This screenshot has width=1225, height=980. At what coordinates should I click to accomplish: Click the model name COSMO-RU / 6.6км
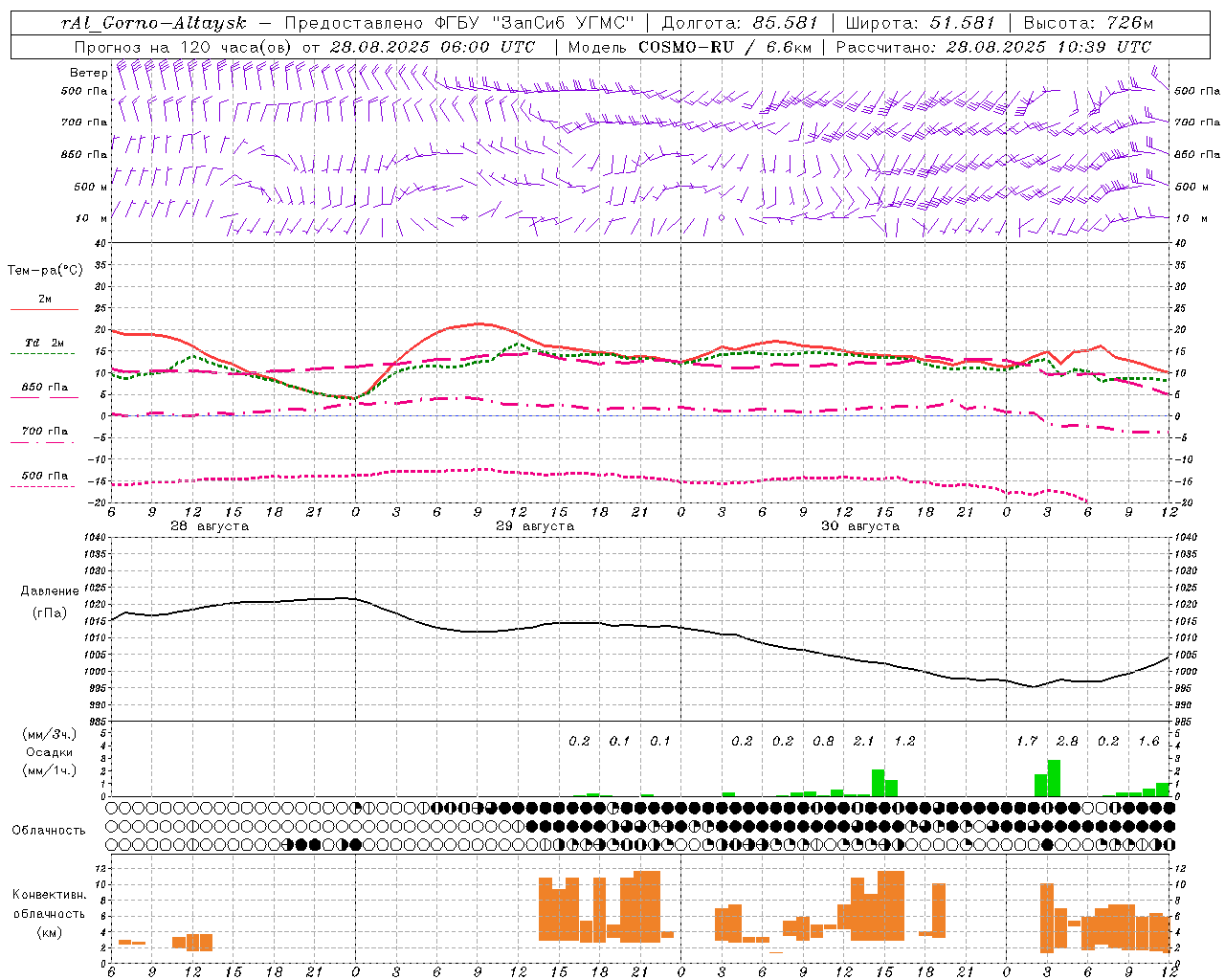pyautogui.click(x=724, y=47)
